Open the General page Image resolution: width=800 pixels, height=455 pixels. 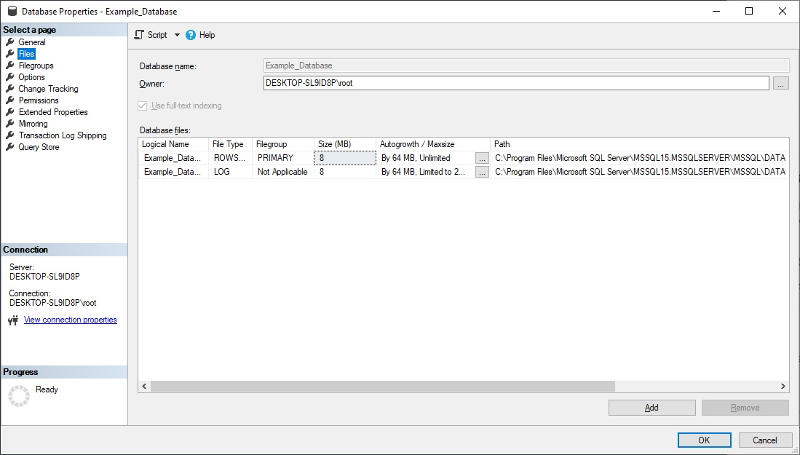[32, 42]
